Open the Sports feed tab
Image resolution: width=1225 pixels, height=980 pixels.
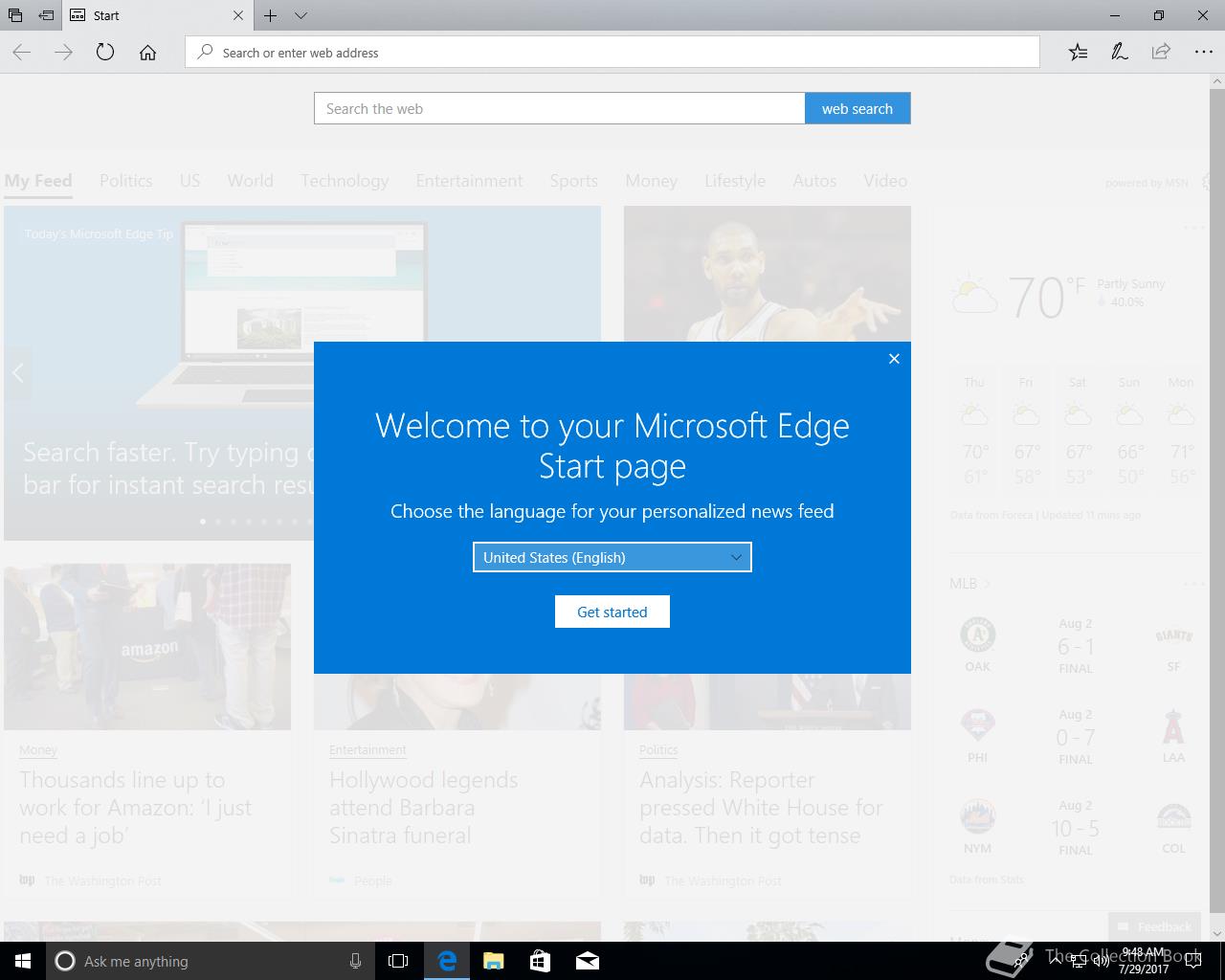tap(573, 181)
